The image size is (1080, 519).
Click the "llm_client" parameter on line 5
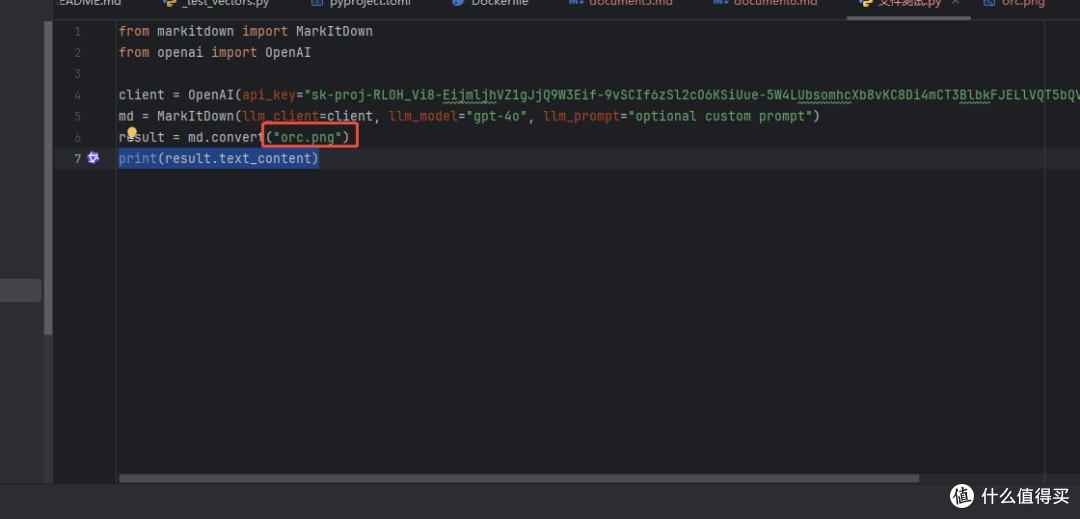(x=281, y=116)
